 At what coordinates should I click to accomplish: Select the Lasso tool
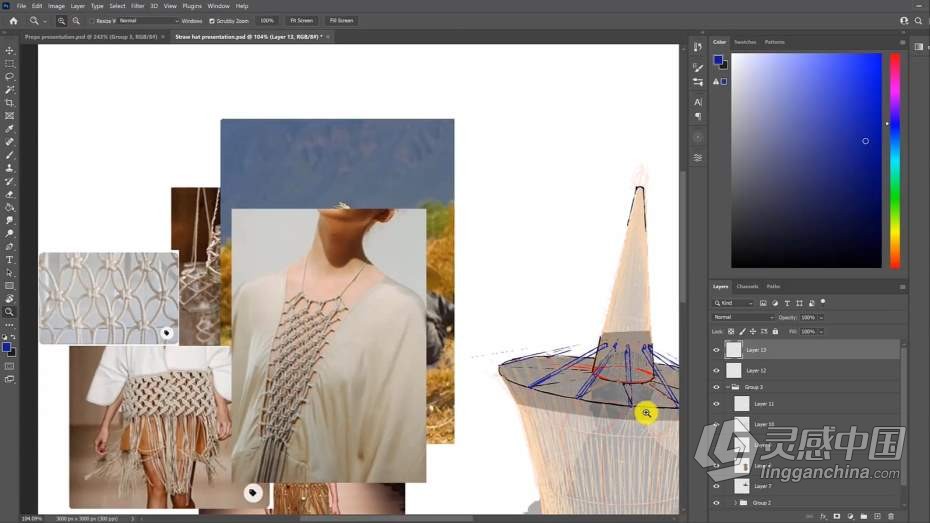[x=10, y=76]
